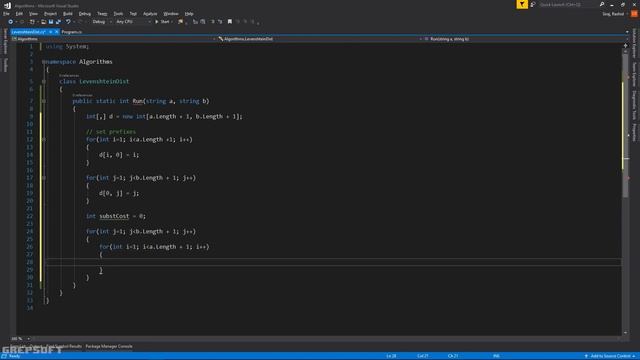Click the New Project toolbar icon
Image resolution: width=640 pixels, height=360 pixels.
tap(32, 22)
